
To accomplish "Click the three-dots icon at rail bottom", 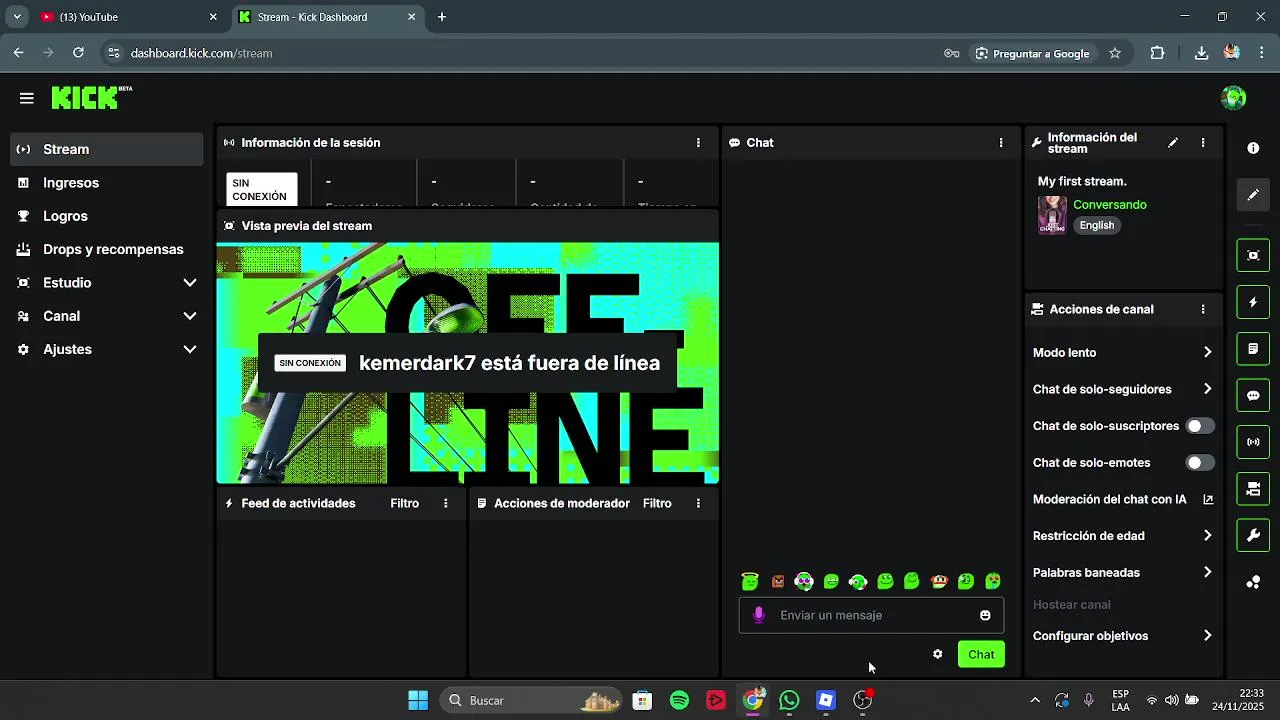I will (x=1253, y=582).
